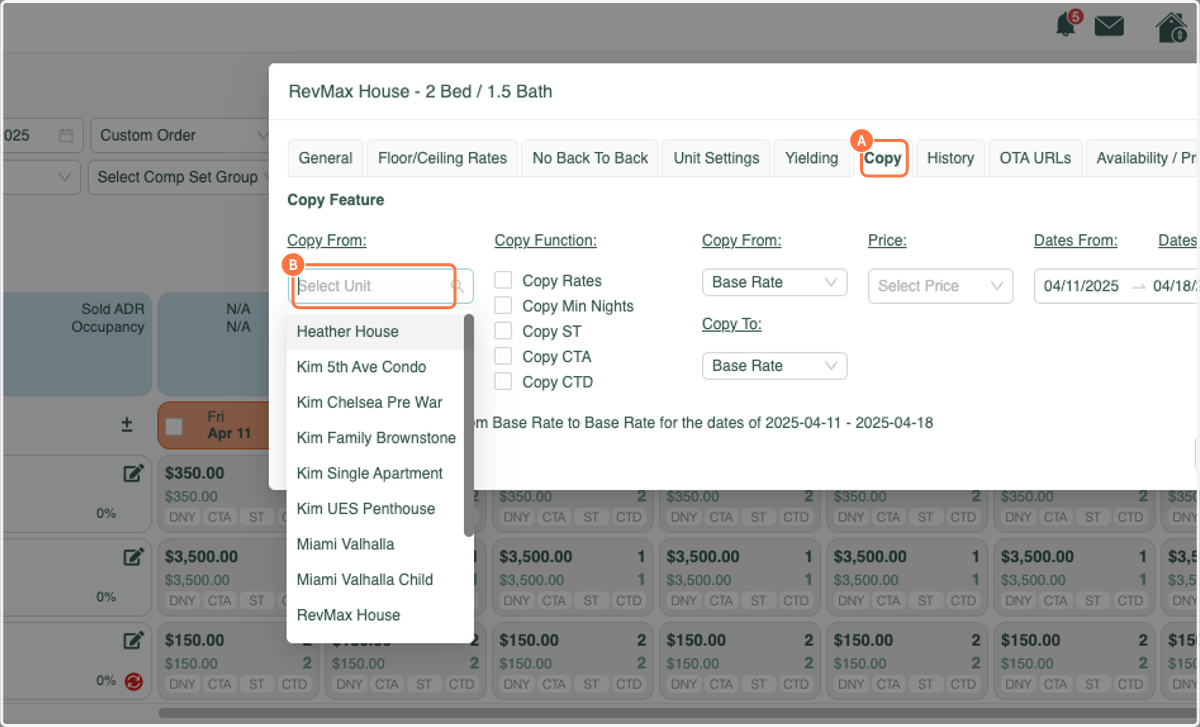
Task: Tick the Fri Apr 11 column checkbox
Action: click(x=174, y=426)
